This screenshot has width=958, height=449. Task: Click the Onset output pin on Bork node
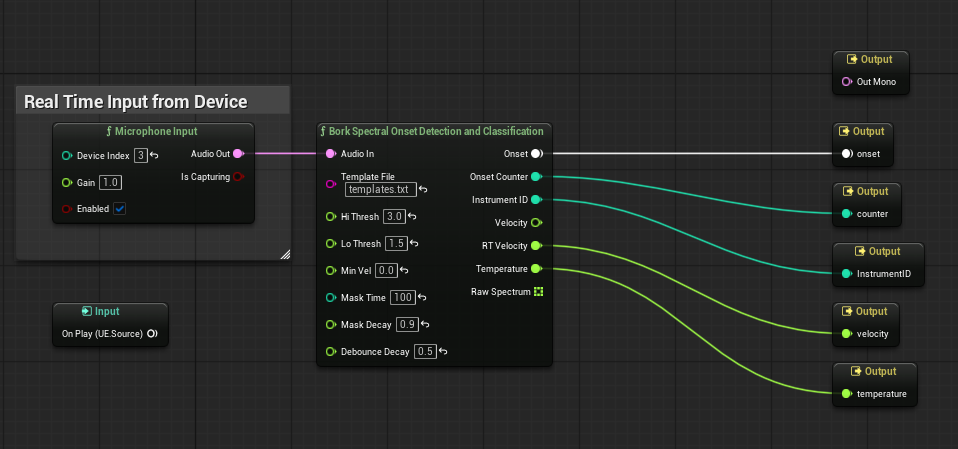pos(536,154)
